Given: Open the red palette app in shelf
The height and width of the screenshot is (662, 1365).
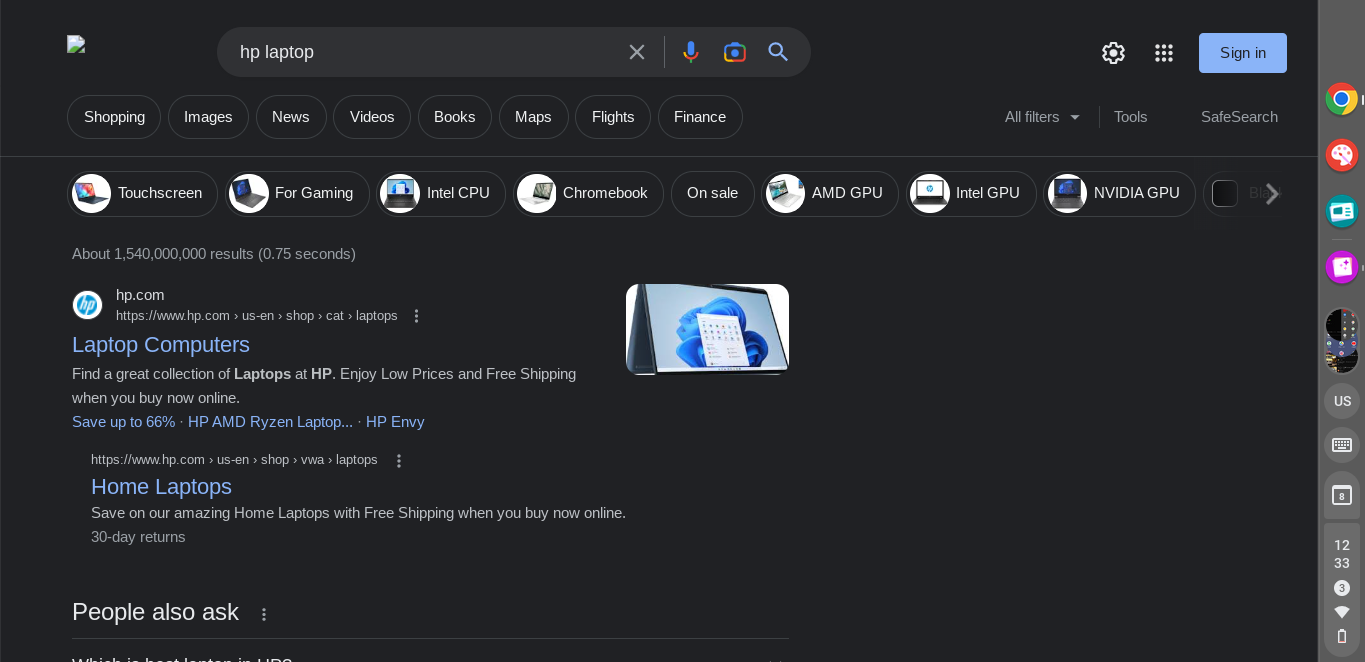Looking at the screenshot, I should click(1342, 155).
